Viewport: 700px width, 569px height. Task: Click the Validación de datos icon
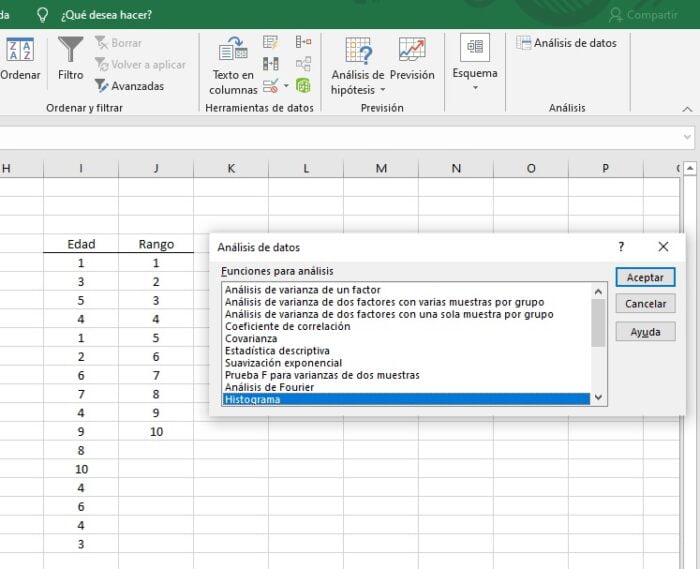pos(271,86)
